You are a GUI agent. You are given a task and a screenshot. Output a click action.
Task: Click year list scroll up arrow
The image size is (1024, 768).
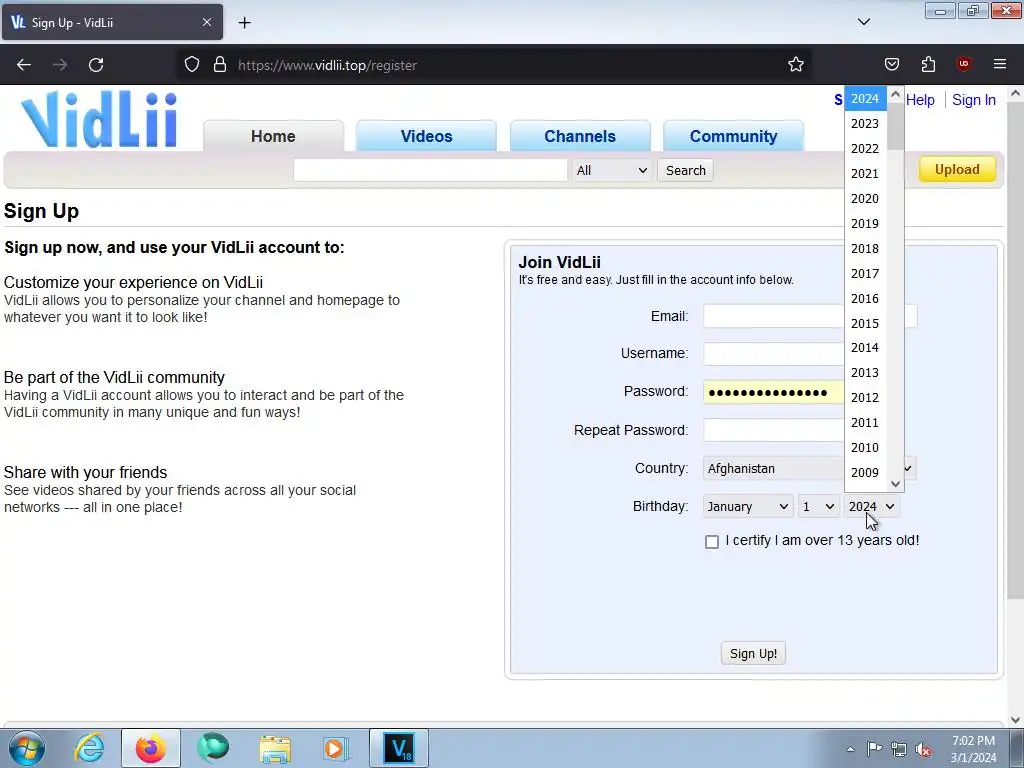pyautogui.click(x=895, y=95)
